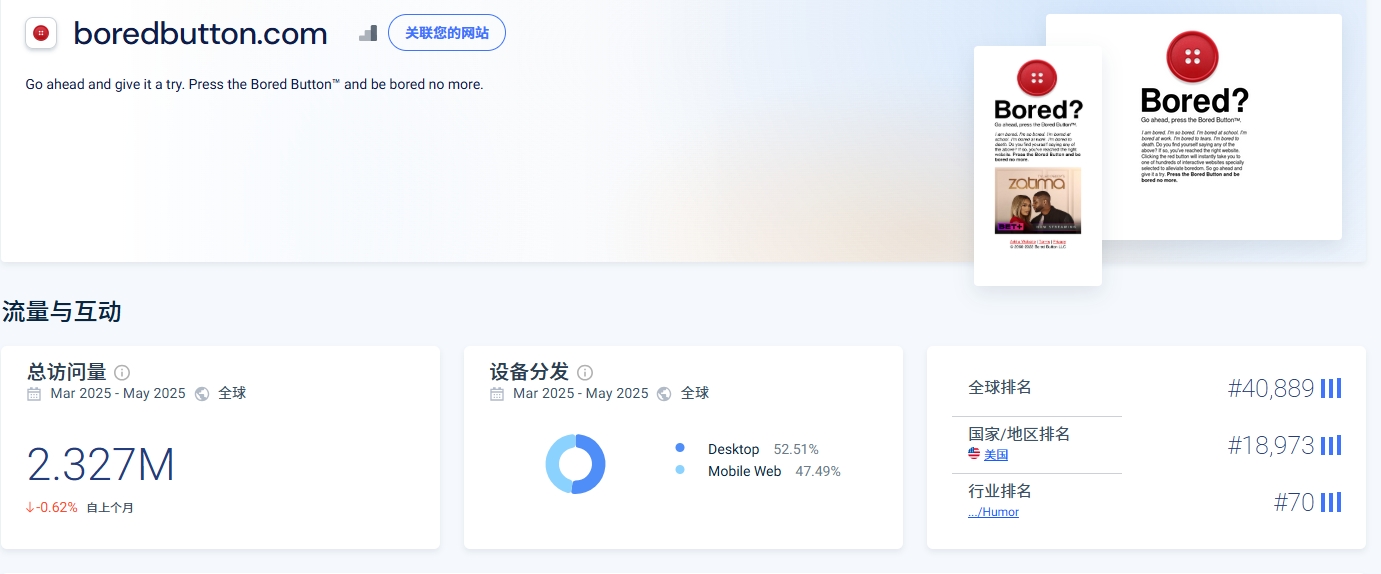Click the Desktop 52.51% label

[x=763, y=449]
